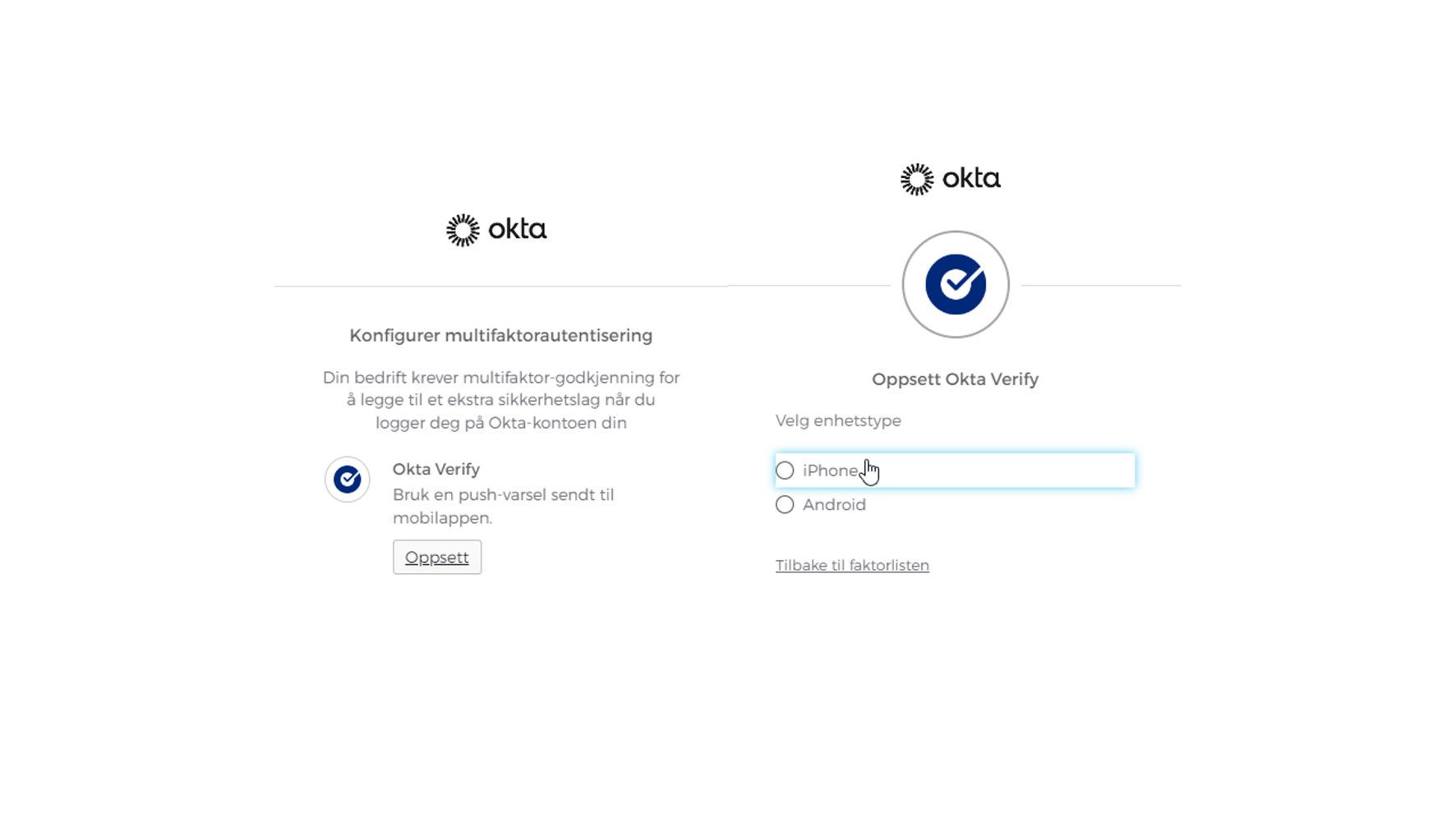Click the Oppsett Okta Verify heading

[x=955, y=379]
